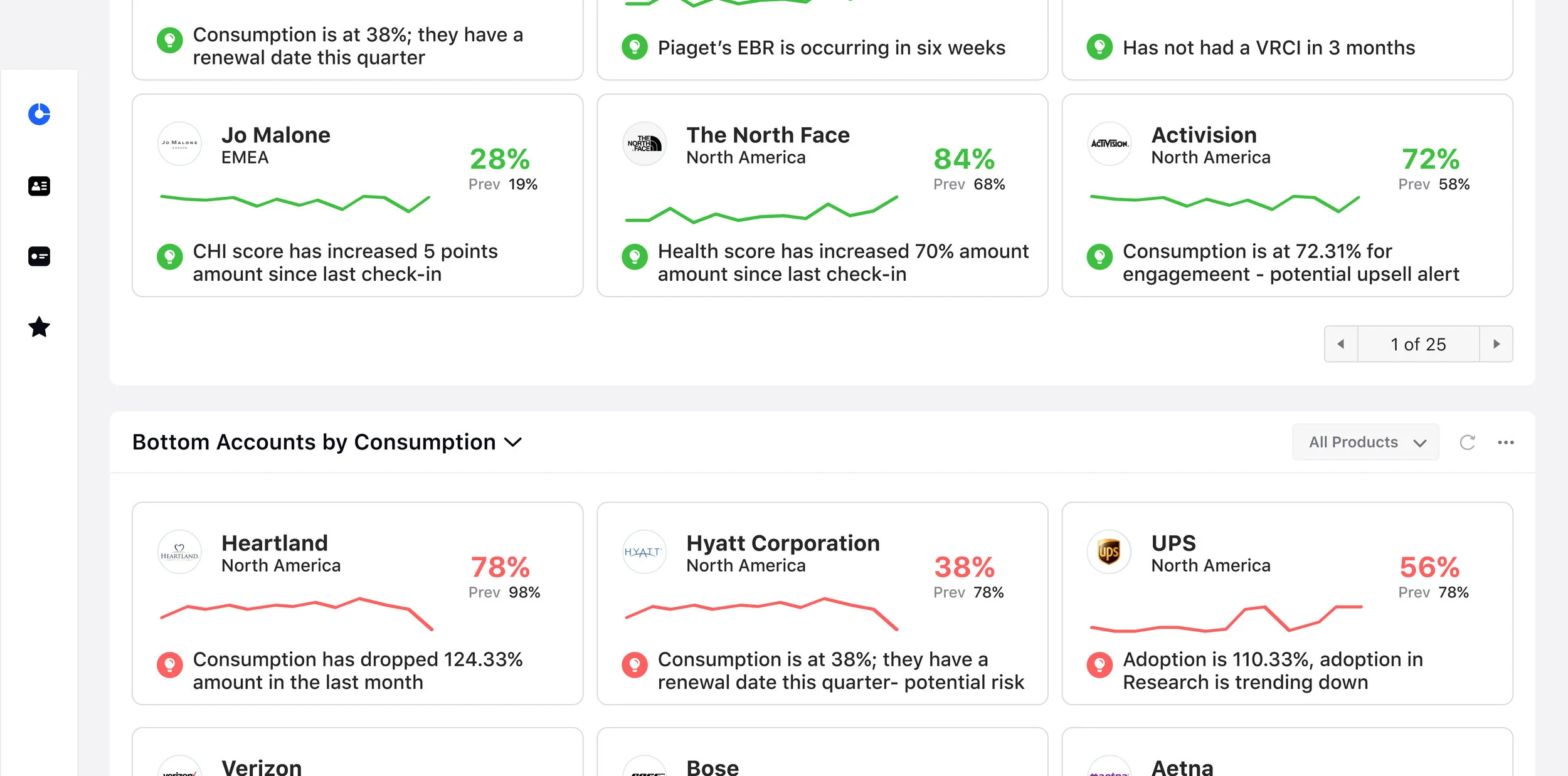Open the three-dot more options menu

click(1505, 443)
